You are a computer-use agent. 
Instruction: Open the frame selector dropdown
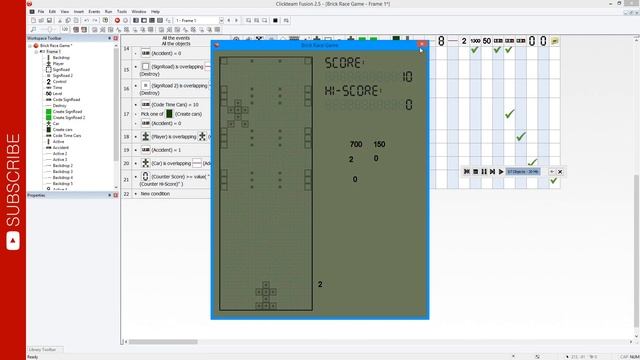pos(221,20)
